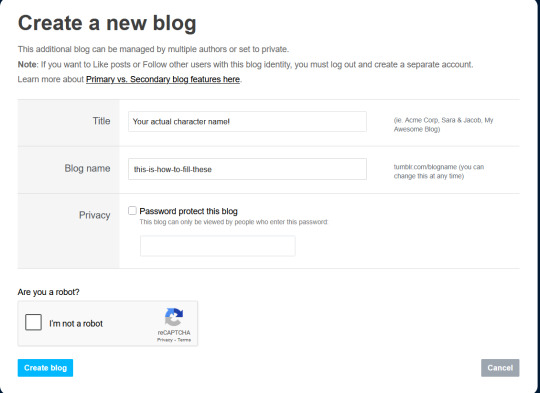Click the Title input field

point(247,122)
